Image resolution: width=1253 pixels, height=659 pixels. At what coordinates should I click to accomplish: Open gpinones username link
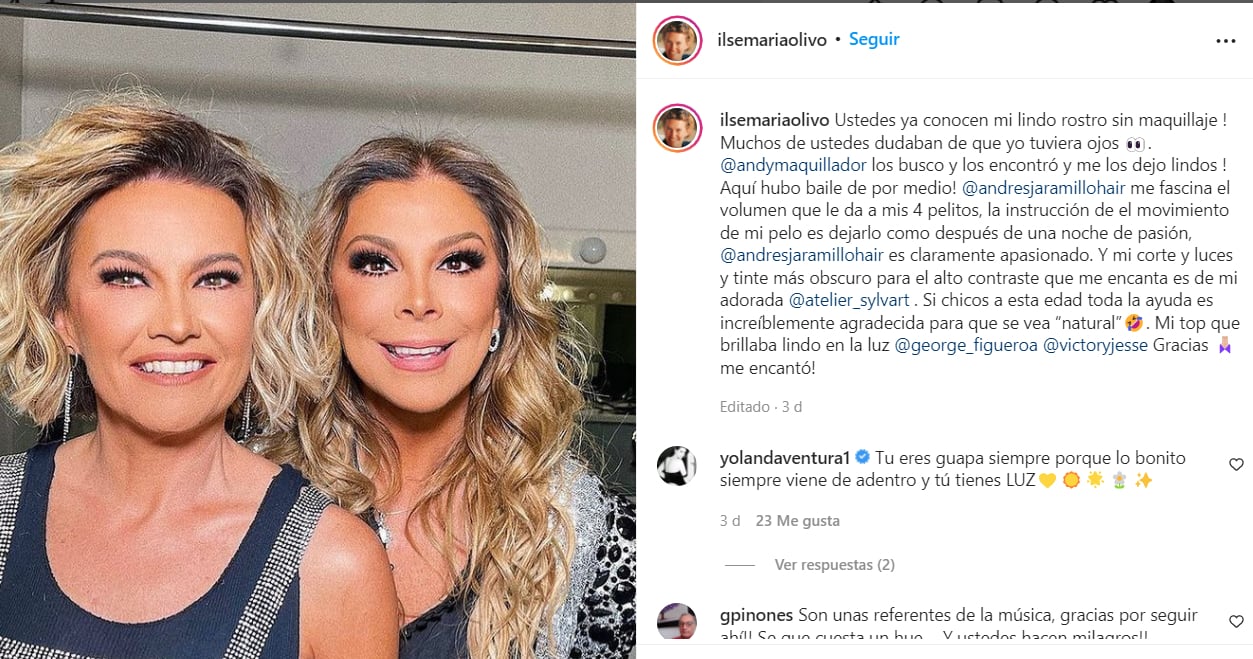[x=757, y=615]
